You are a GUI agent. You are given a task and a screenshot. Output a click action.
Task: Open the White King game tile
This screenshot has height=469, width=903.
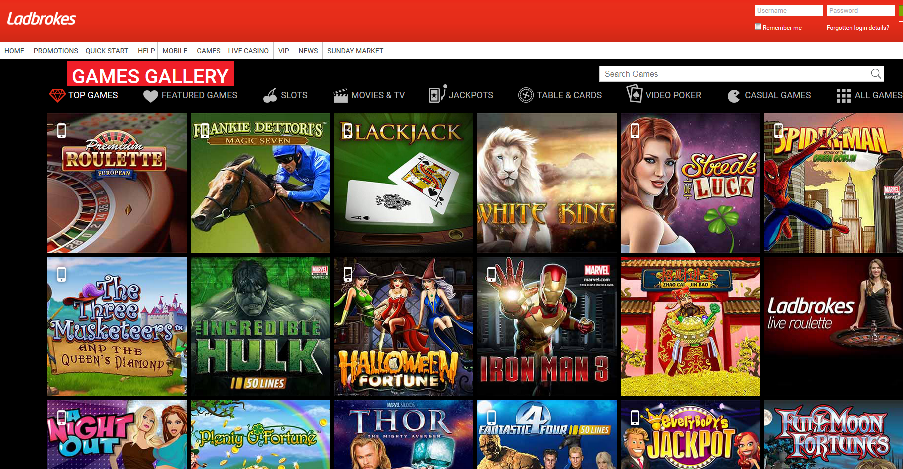coord(547,183)
